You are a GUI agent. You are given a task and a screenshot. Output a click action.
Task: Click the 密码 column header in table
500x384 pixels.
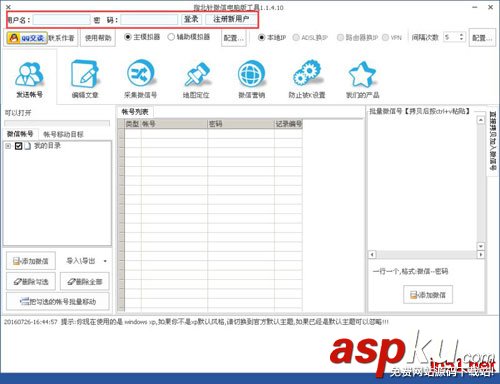241,124
